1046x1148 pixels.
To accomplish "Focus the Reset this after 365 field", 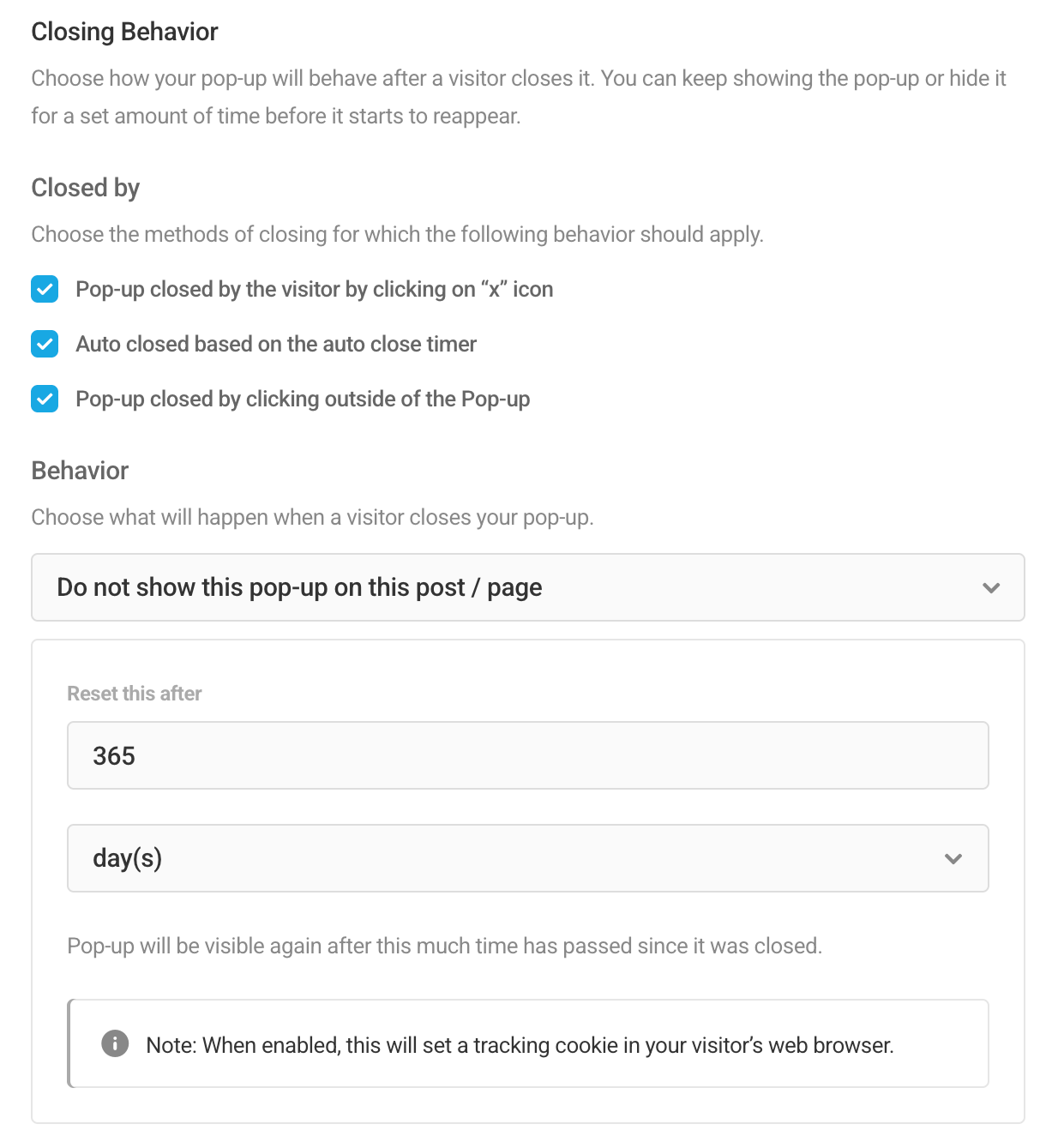I will [528, 755].
